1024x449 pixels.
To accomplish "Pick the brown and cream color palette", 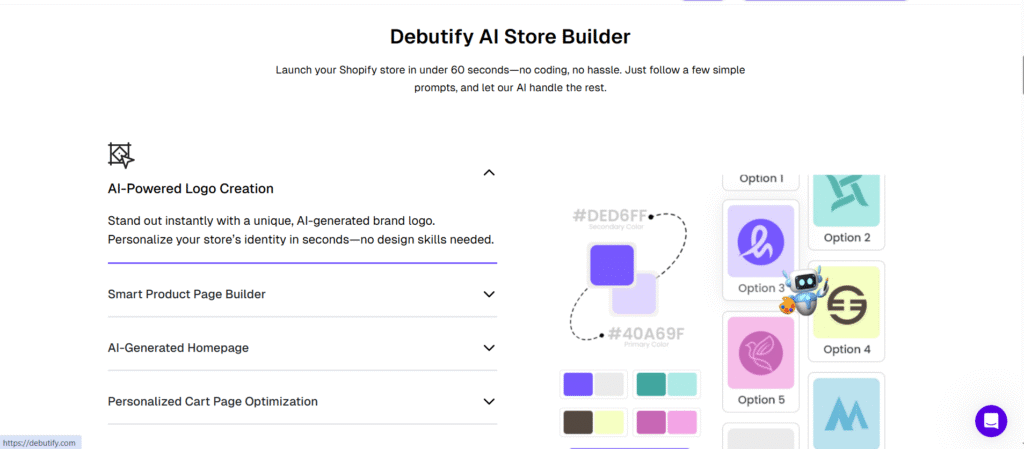I will tap(593, 422).
